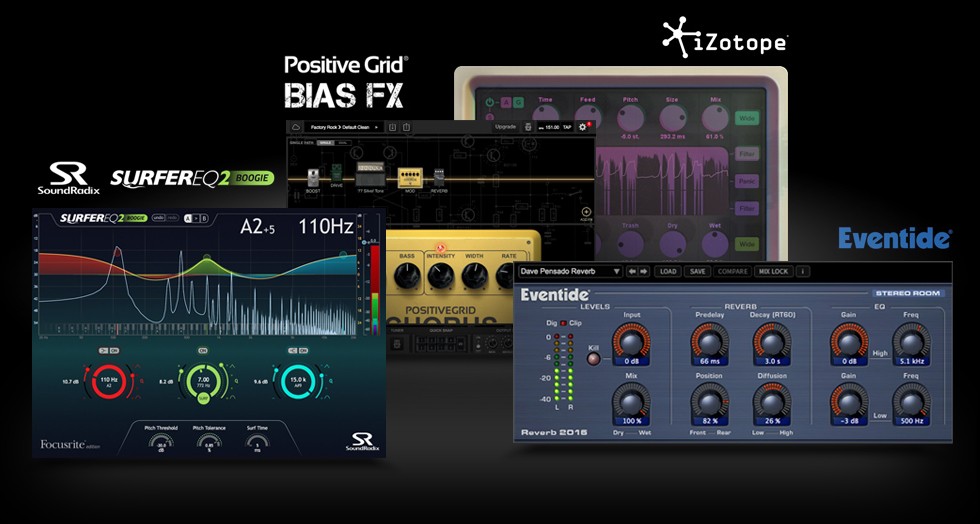Screen dimensions: 980x524
Task: Click the TAP tempo button
Action: pyautogui.click(x=567, y=127)
